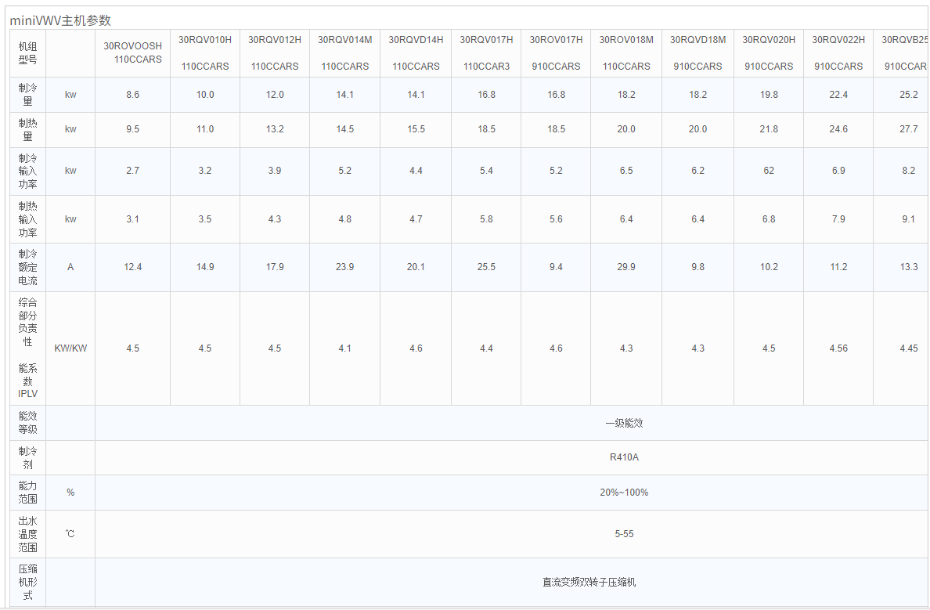930x610 pixels.
Task: Select the 制冷量 row label
Action: click(x=27, y=95)
